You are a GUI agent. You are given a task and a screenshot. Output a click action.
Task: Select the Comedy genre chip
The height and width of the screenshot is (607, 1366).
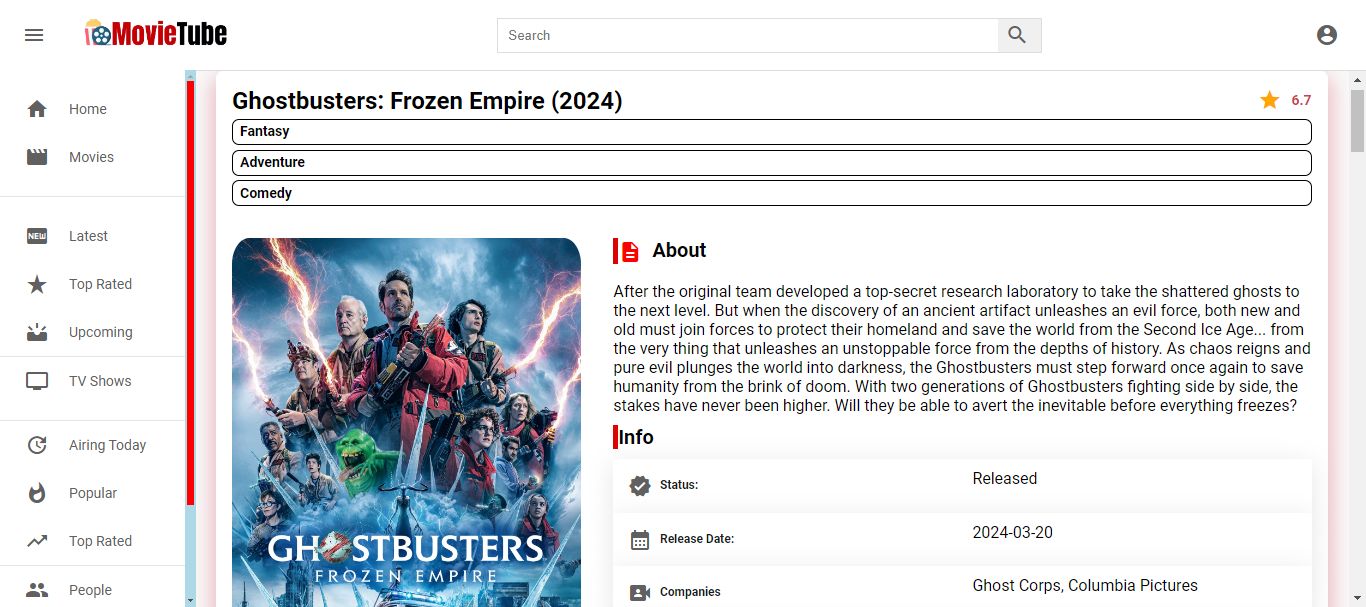771,193
